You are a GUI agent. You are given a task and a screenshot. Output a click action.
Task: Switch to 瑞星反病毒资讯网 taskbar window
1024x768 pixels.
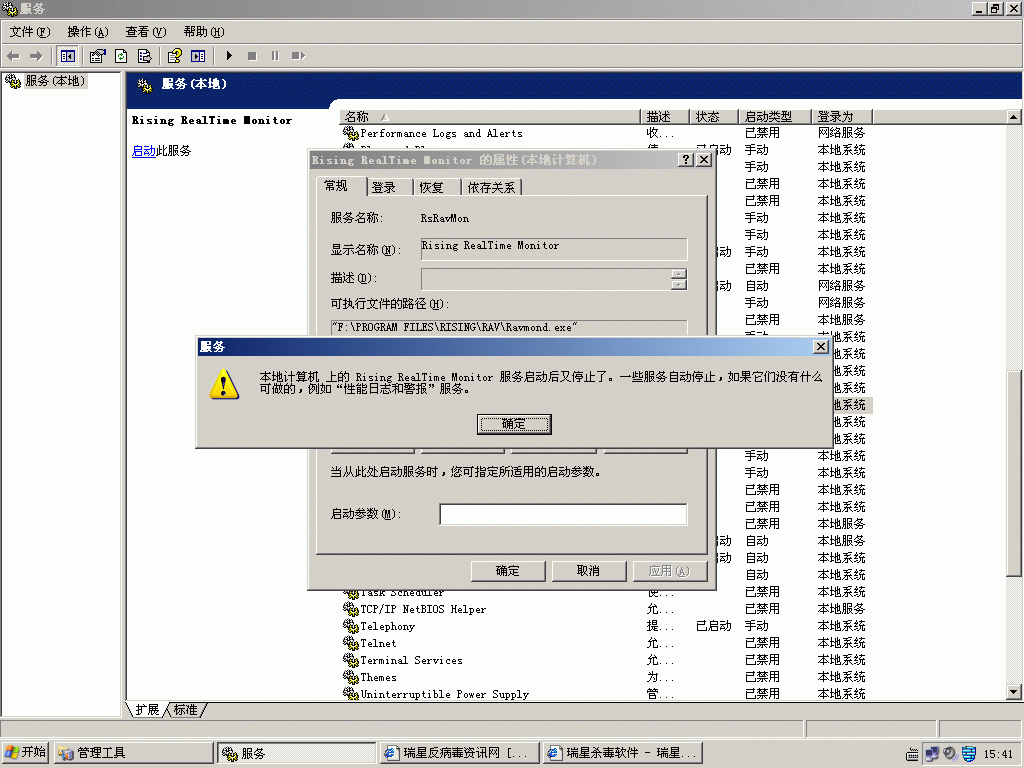point(460,753)
